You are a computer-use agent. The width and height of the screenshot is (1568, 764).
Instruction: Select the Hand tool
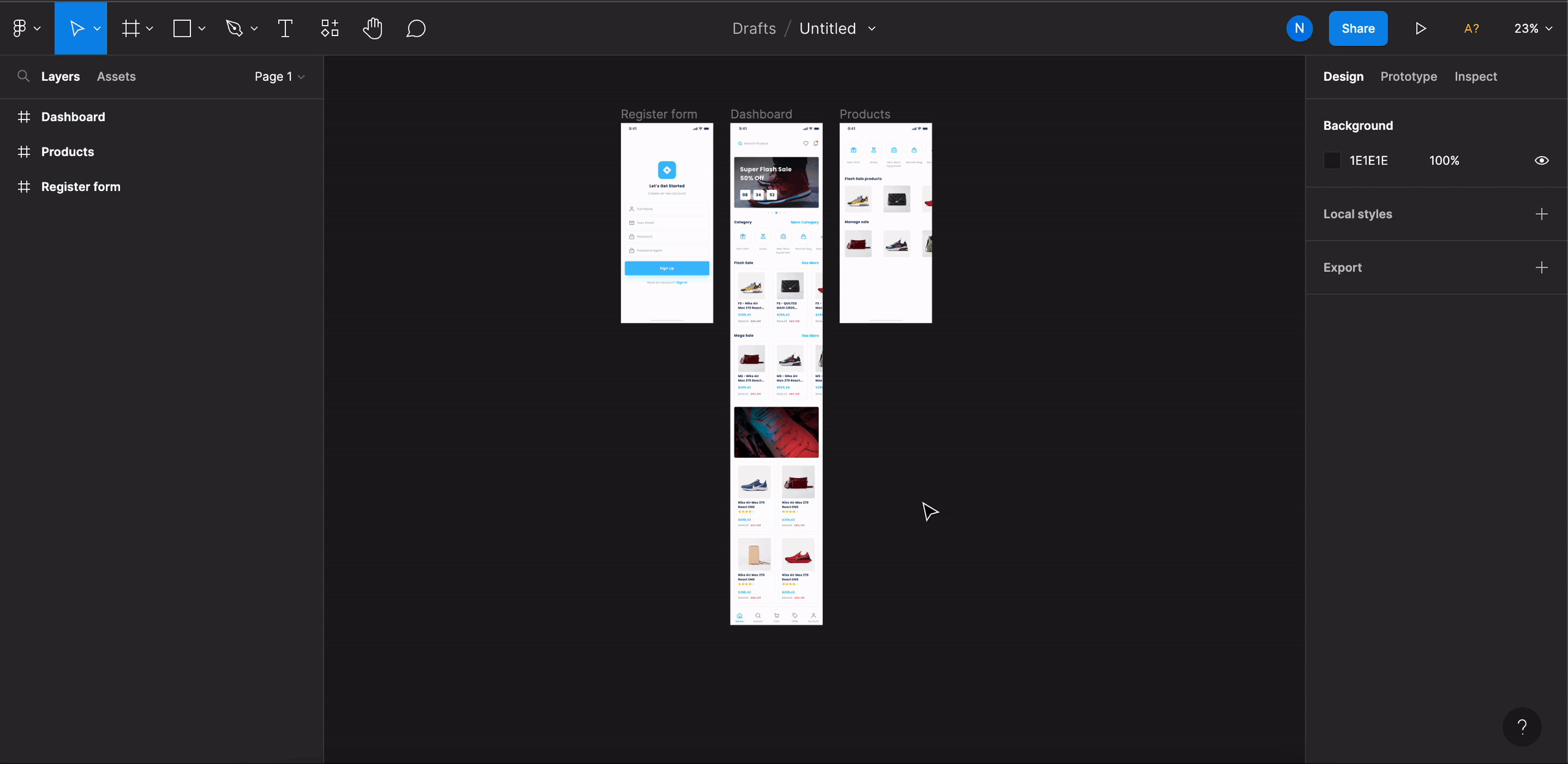[x=373, y=28]
